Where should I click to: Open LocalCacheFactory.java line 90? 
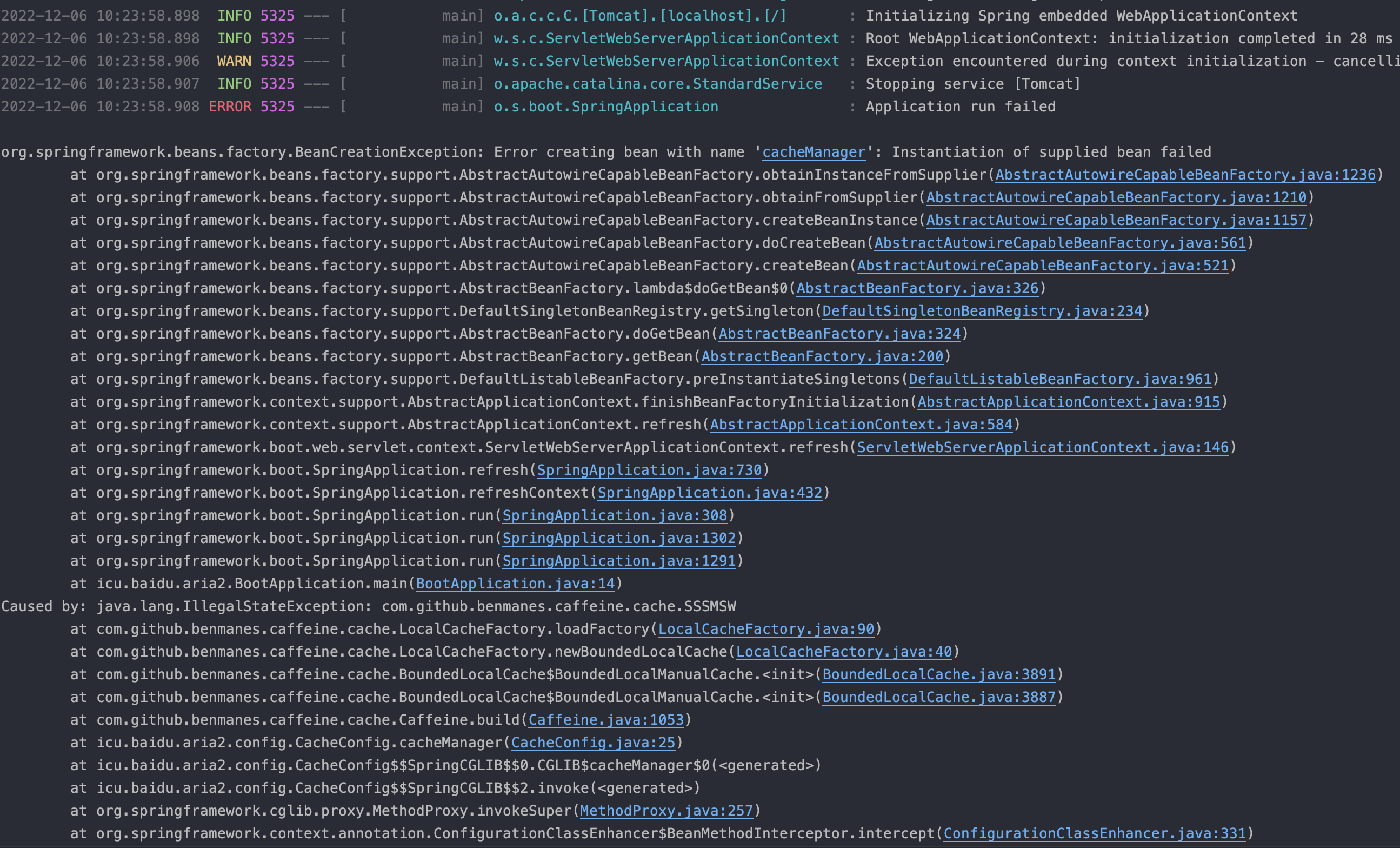pyautogui.click(x=766, y=628)
